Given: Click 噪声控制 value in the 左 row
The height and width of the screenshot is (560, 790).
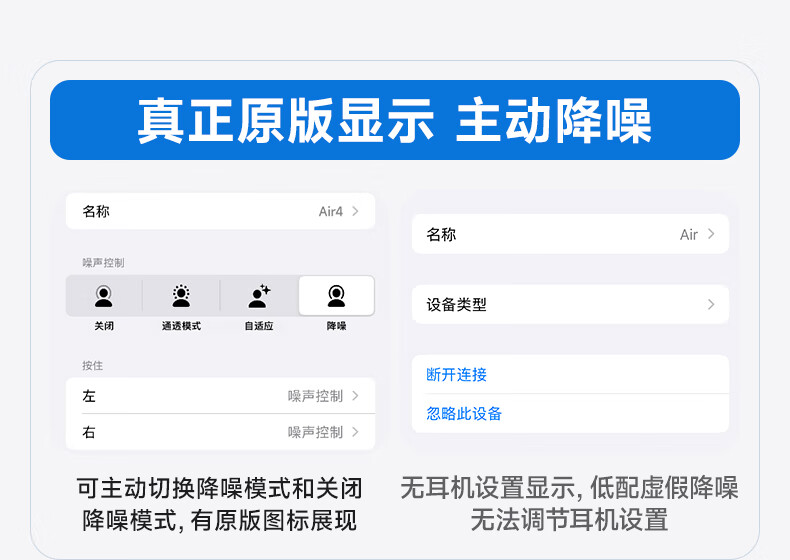Looking at the screenshot, I should tap(315, 396).
